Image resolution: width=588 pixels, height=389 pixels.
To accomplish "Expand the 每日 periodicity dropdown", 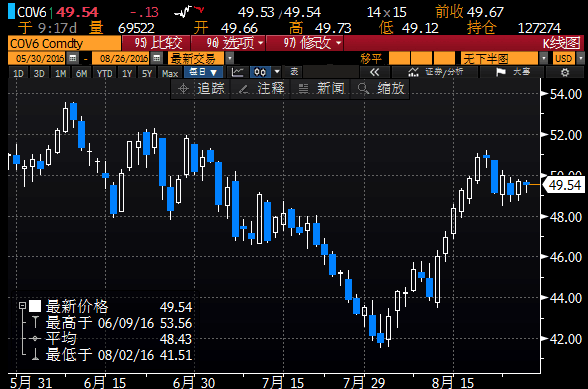I will [x=204, y=72].
